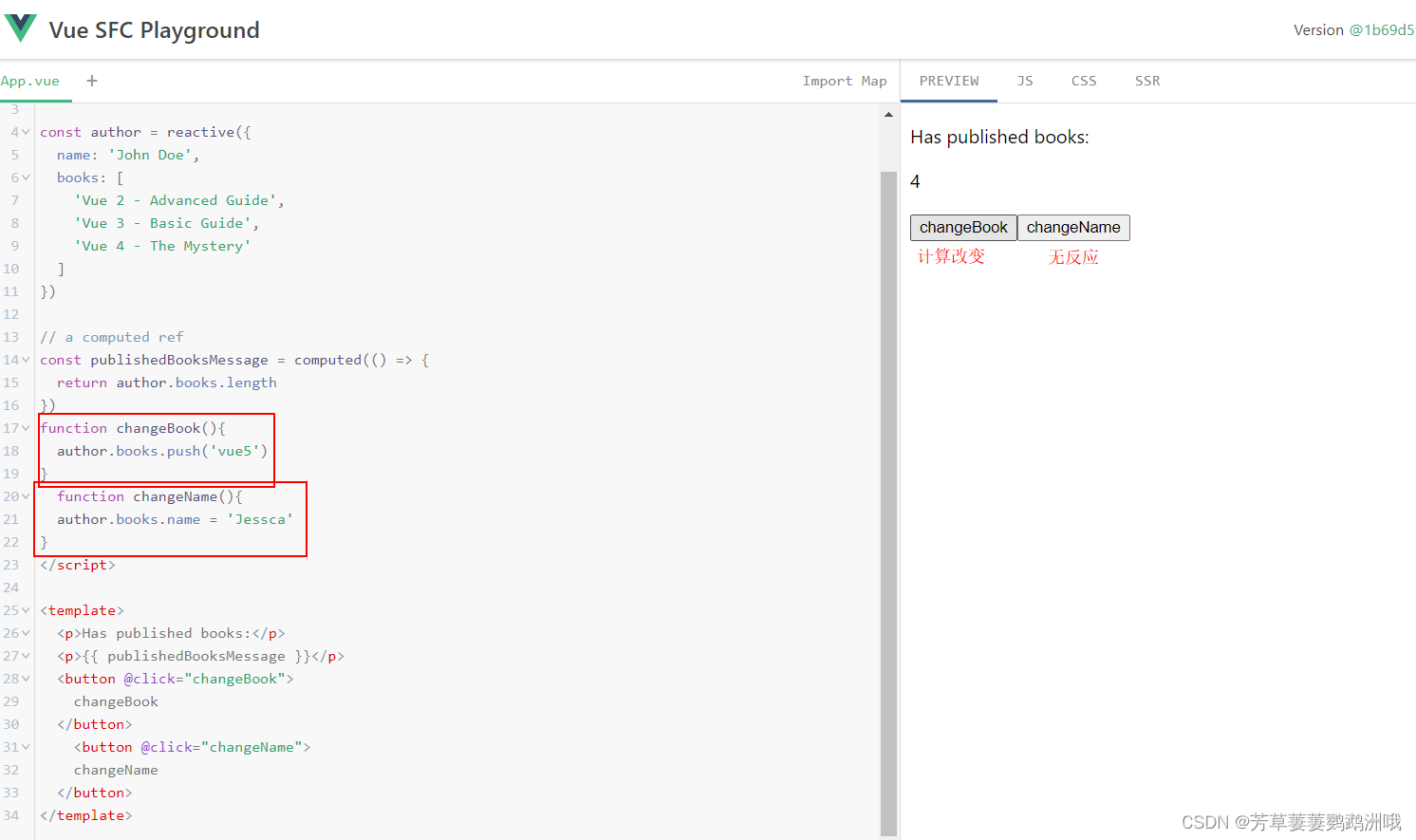Click the editor scrollbar up arrow
Viewport: 1416px width, 840px height.
point(888,115)
